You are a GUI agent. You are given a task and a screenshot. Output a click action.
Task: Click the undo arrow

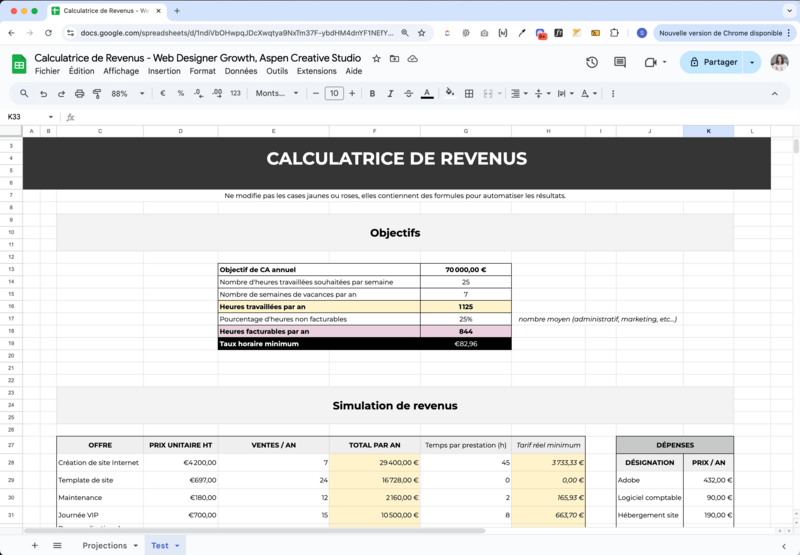point(43,93)
